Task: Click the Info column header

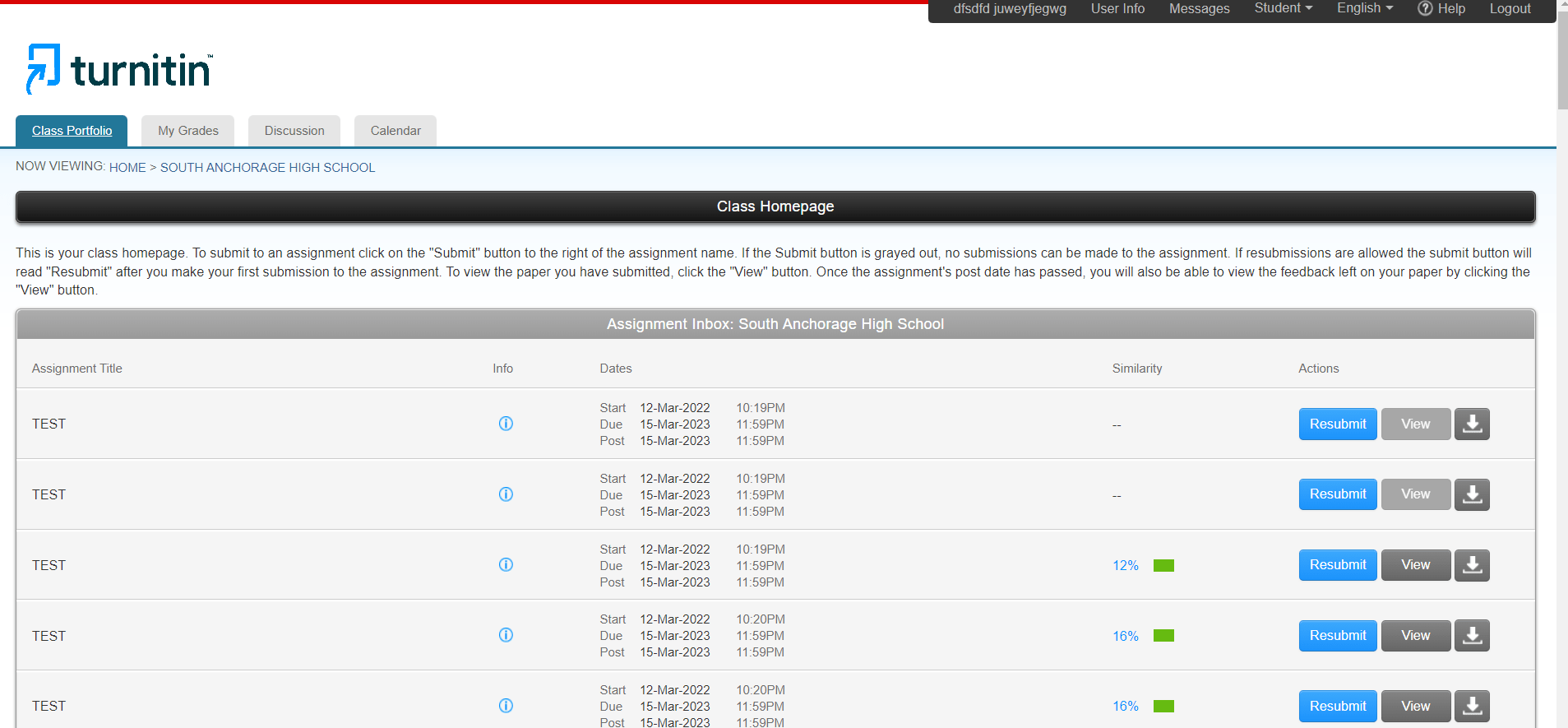Action: [503, 369]
